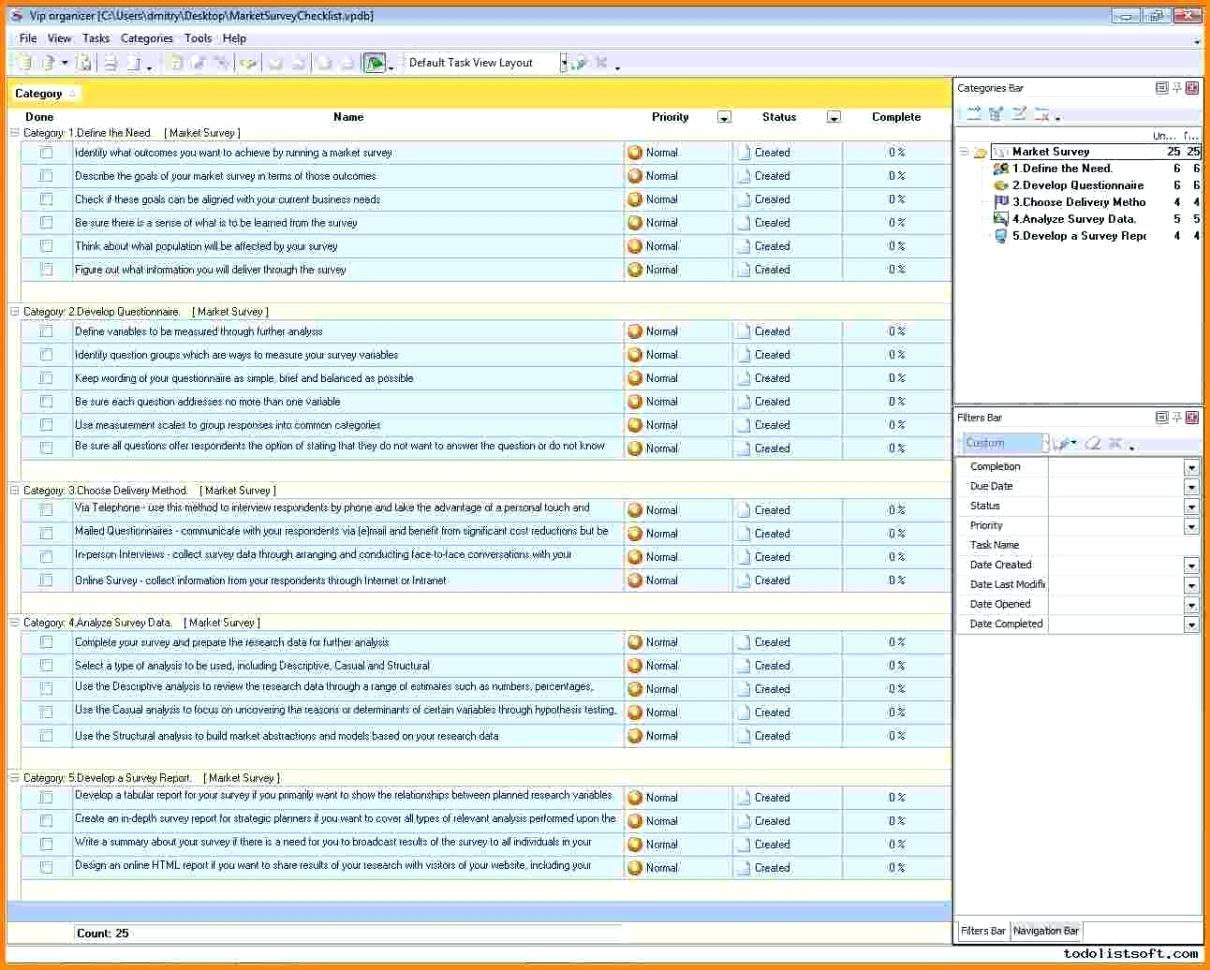Click the delete category icon in Categories Bar
Viewport: 1210px width, 970px height.
tap(1042, 113)
